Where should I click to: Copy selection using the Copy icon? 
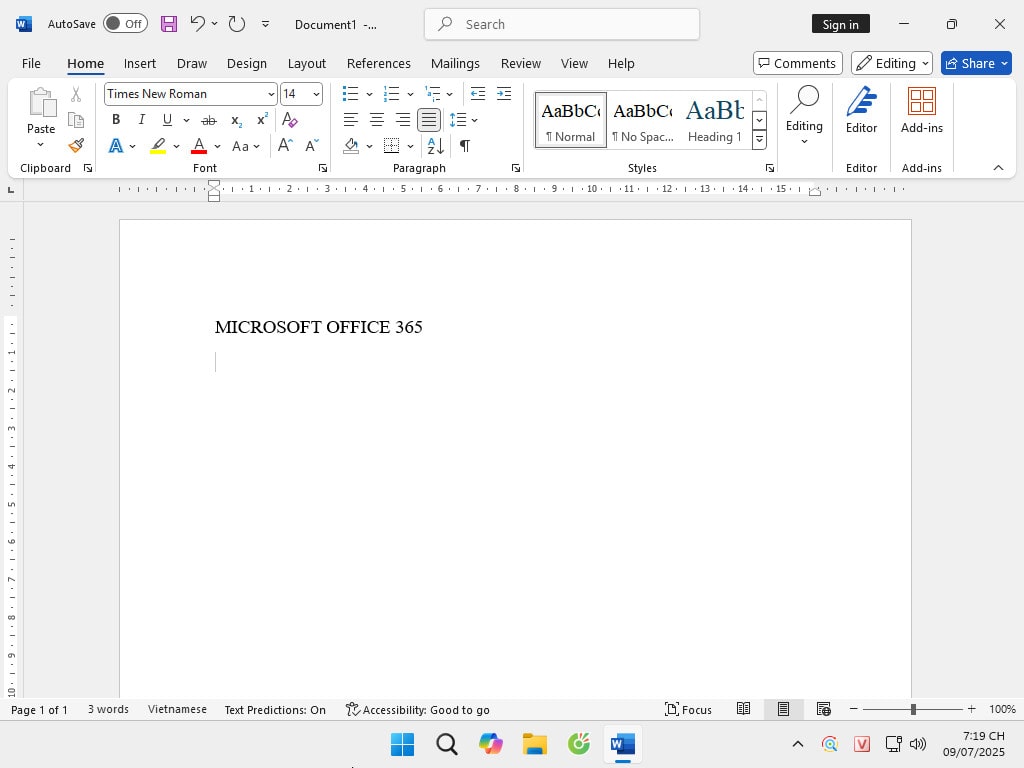[76, 120]
